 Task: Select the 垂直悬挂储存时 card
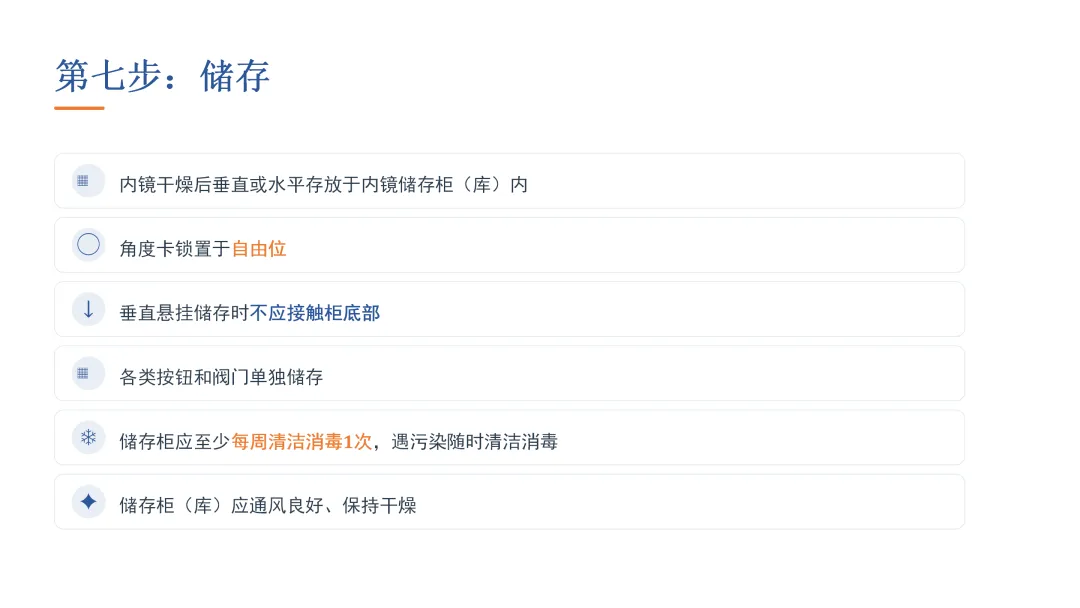click(510, 309)
